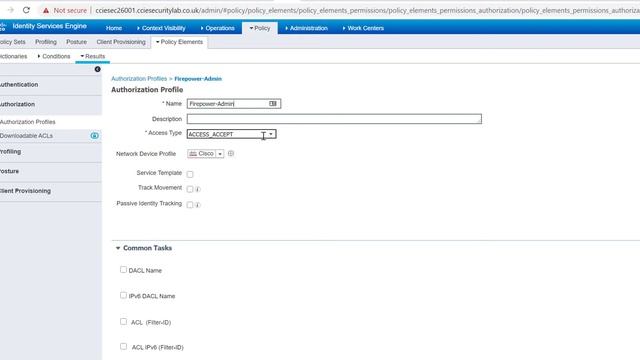This screenshot has width=640, height=360.
Task: Collapse the left sidebar panel arrow
Action: click(x=98, y=69)
